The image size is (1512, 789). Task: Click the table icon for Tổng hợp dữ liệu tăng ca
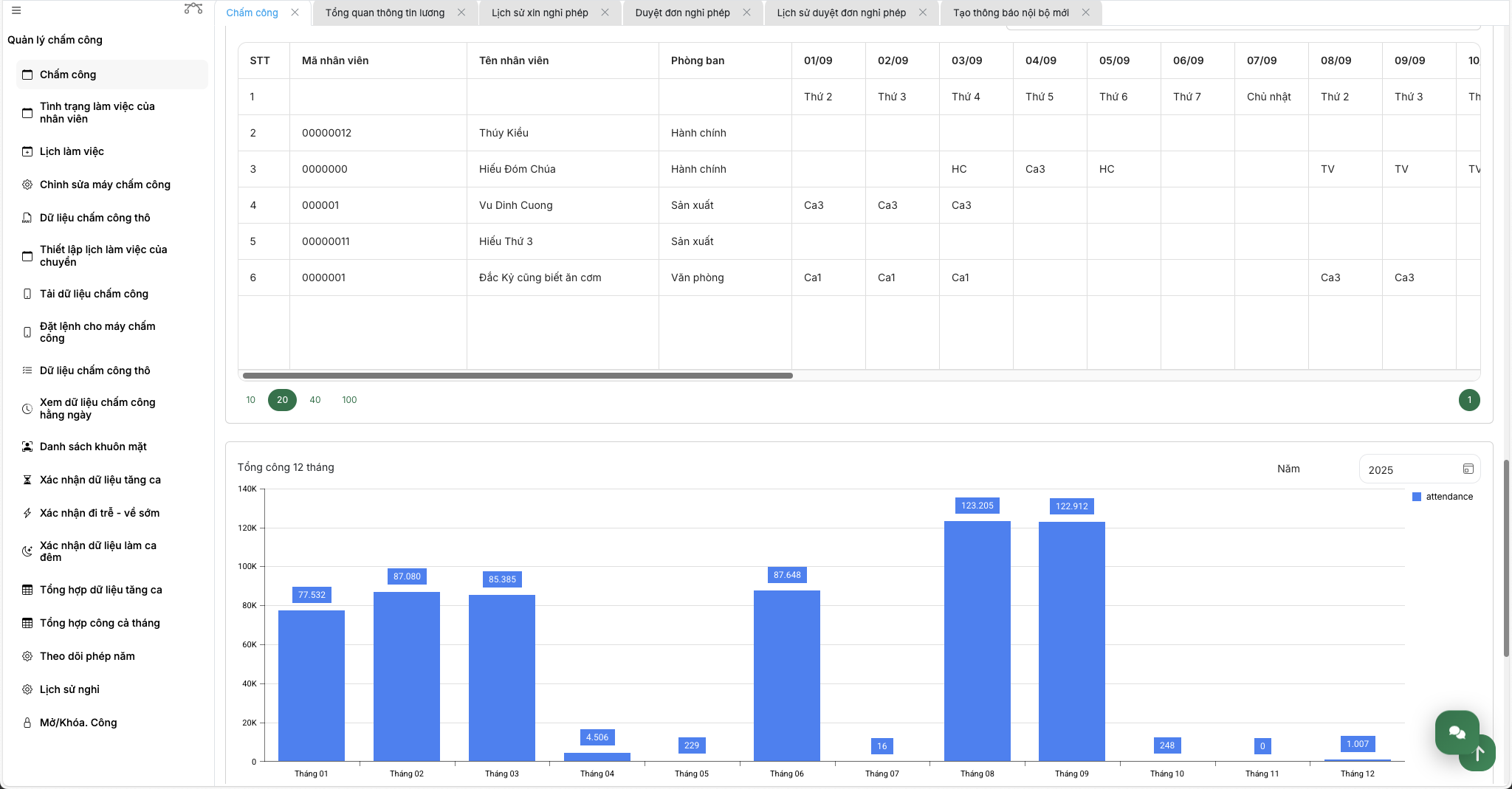27,590
